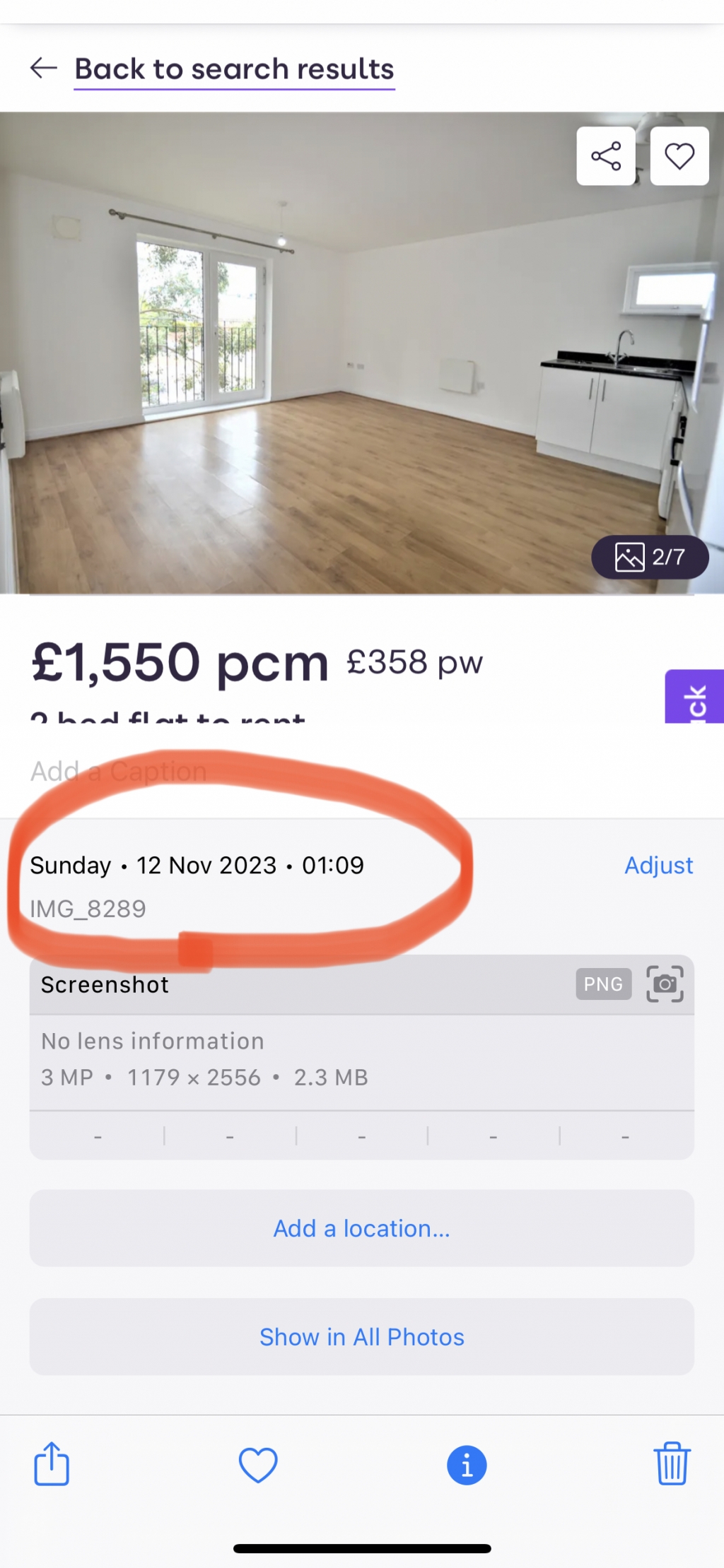Toggle the info panel button
The width and height of the screenshot is (724, 1568).
(x=467, y=1465)
